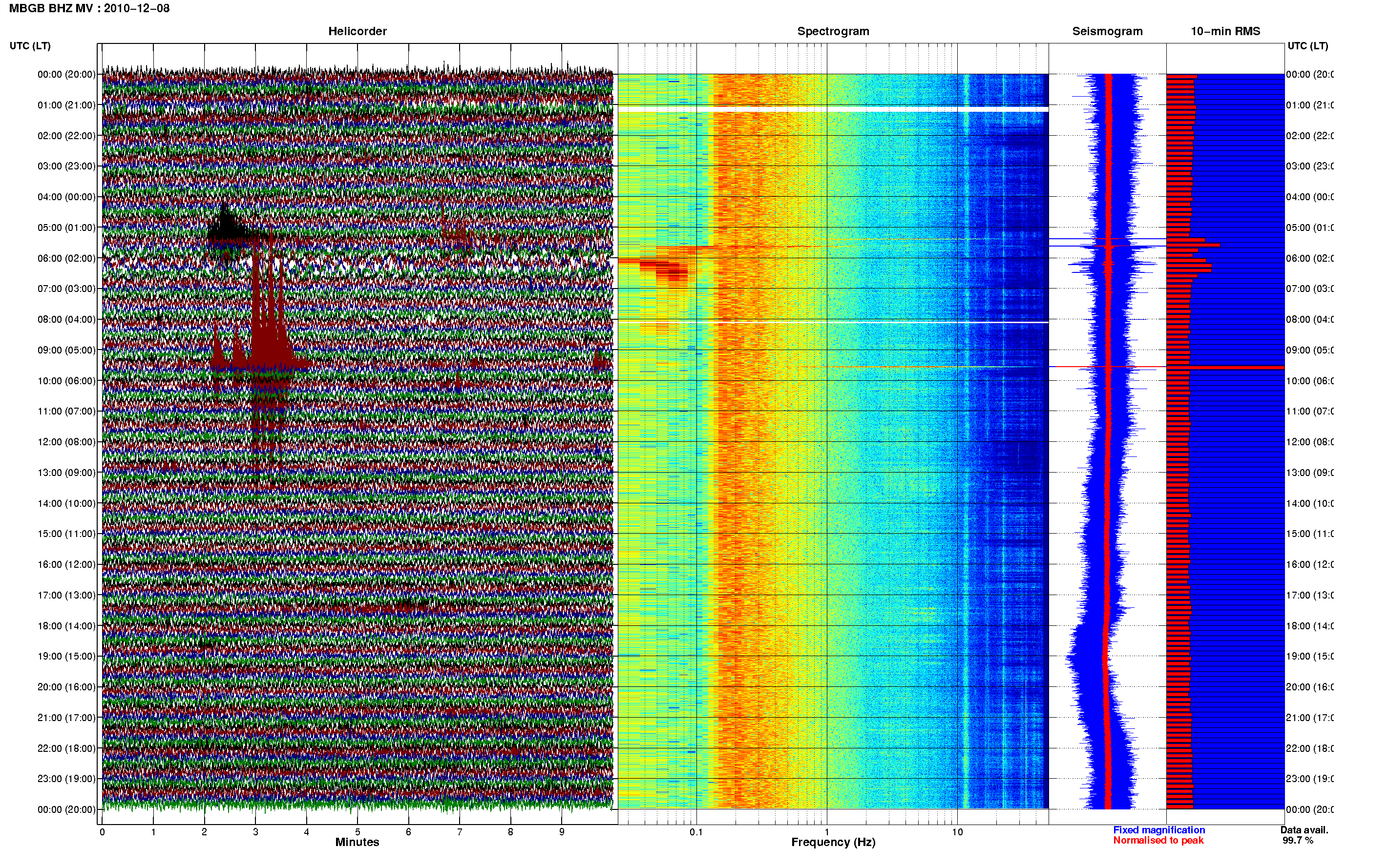The height and width of the screenshot is (868, 1389).
Task: Click the '22:00 (18:00)' left time label
Action: 66,748
